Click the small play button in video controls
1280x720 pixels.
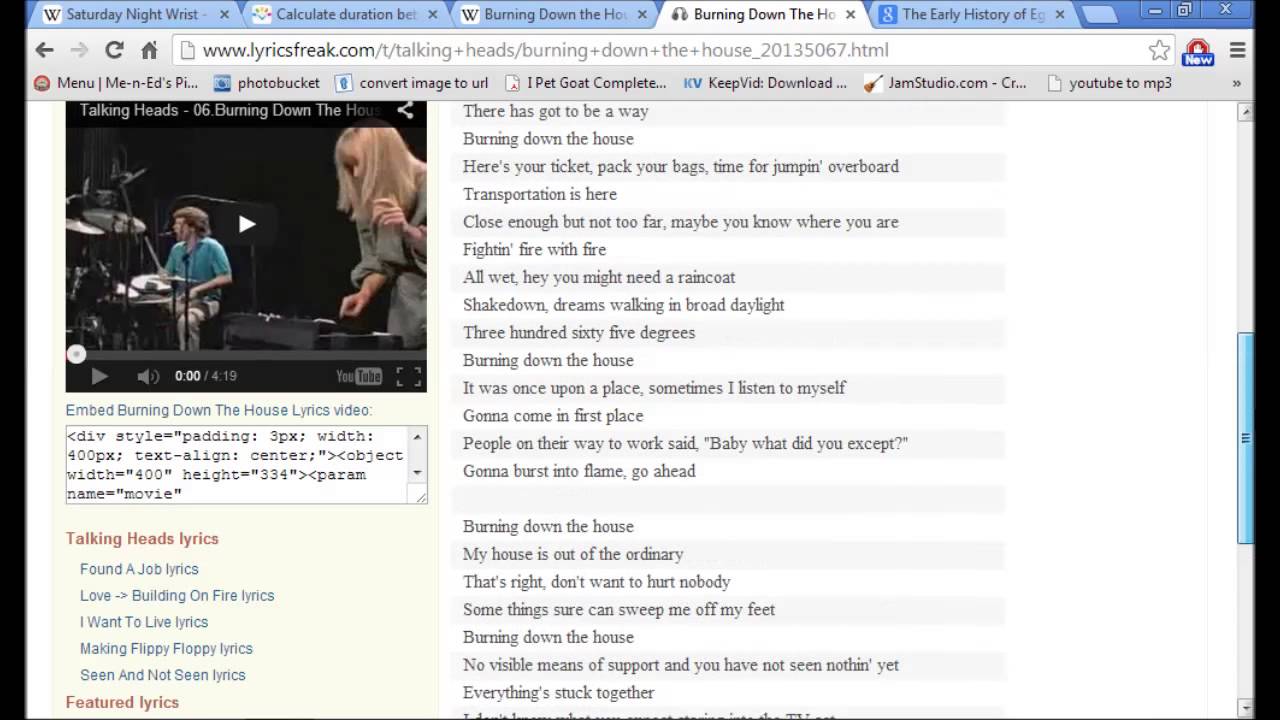[99, 376]
